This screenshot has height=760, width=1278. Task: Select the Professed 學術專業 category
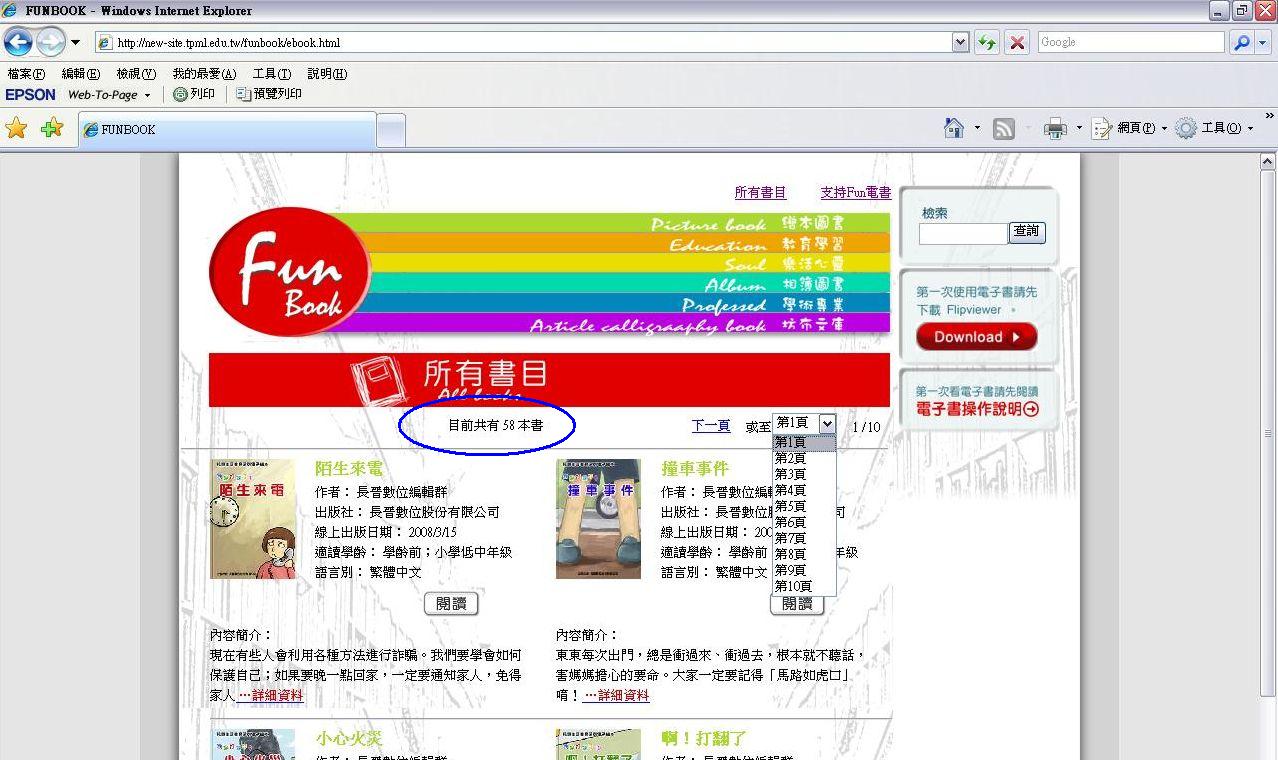click(763, 304)
